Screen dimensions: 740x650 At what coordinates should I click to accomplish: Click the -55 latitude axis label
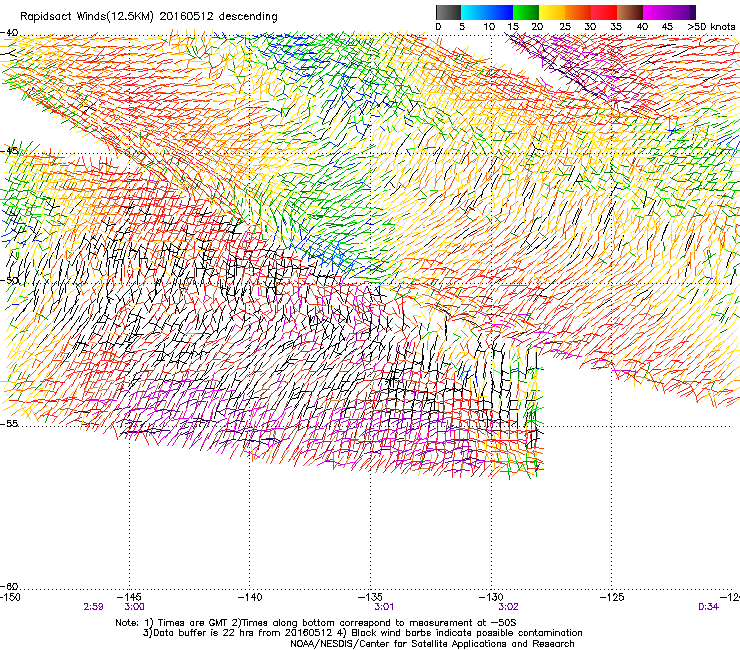coord(9,423)
